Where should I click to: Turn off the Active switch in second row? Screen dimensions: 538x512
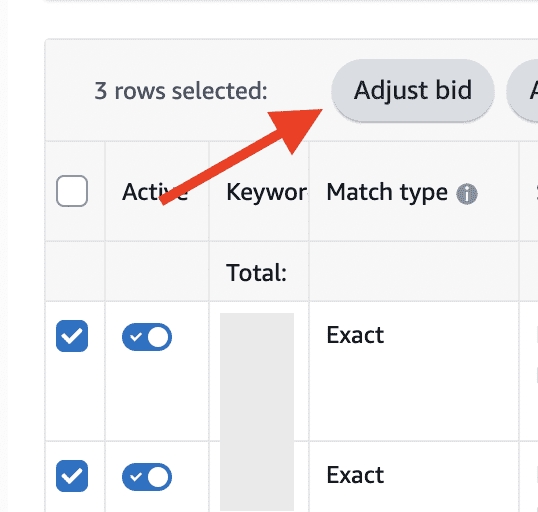(x=147, y=477)
